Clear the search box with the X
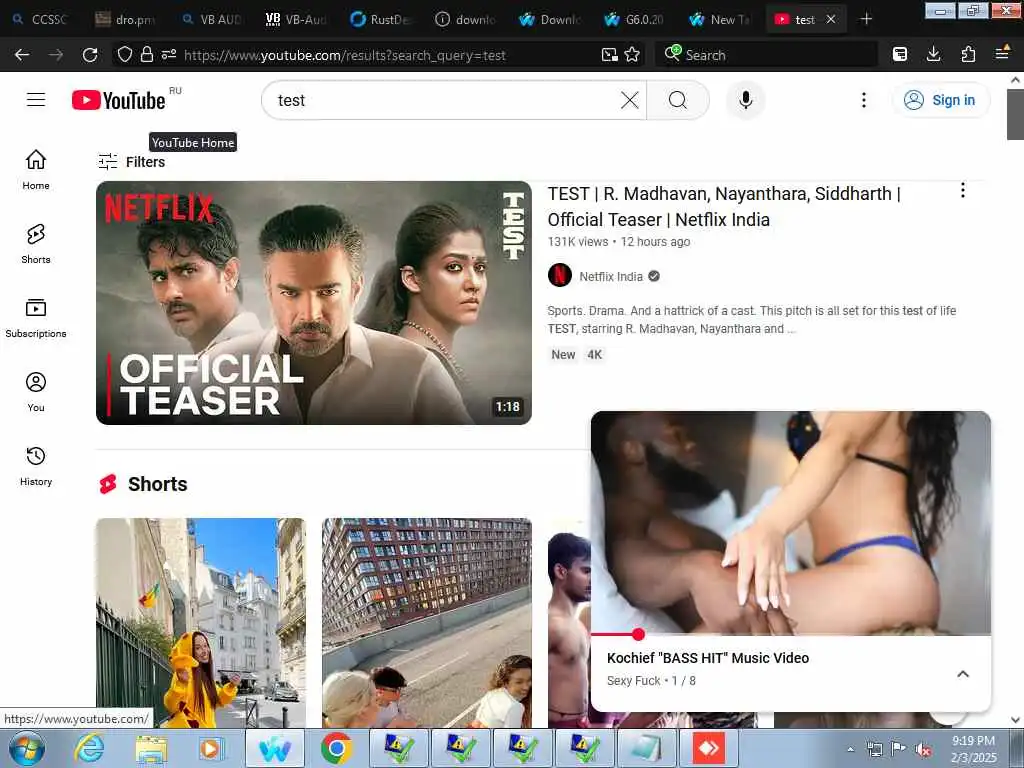The width and height of the screenshot is (1024, 768). pyautogui.click(x=630, y=100)
